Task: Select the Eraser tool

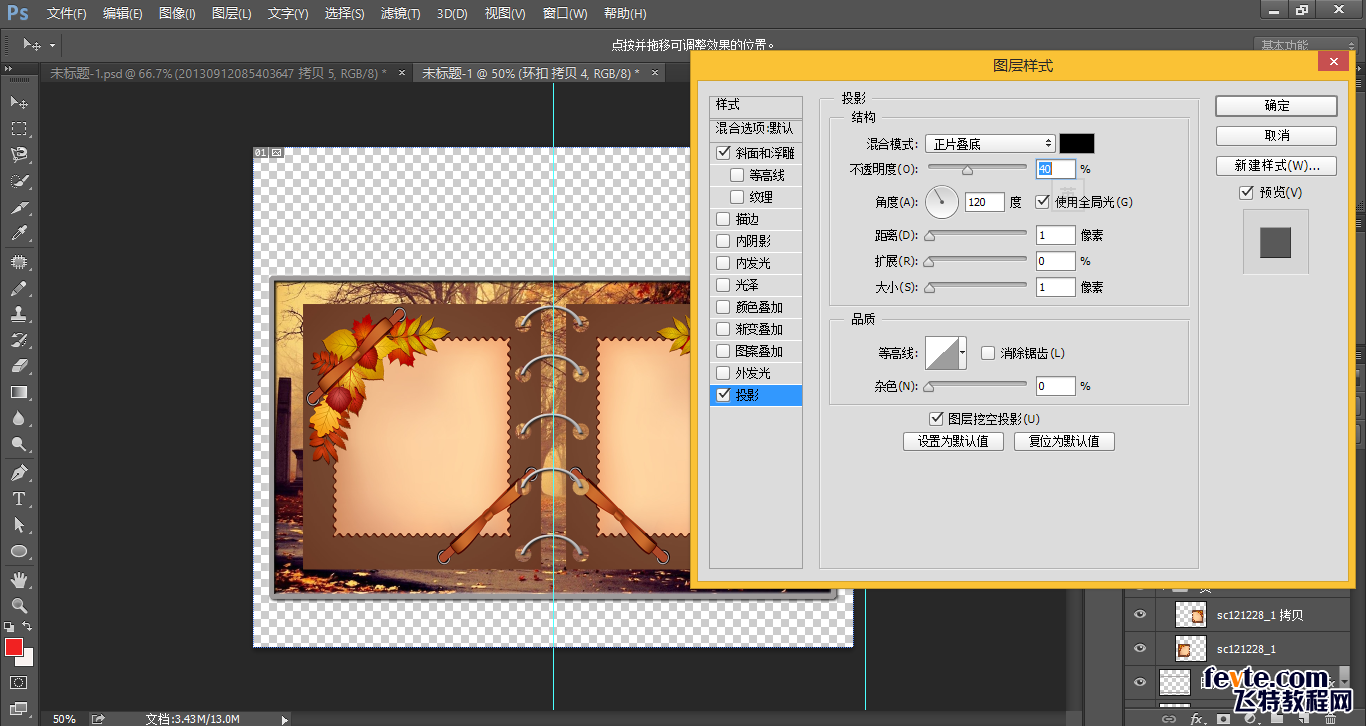Action: pyautogui.click(x=19, y=366)
